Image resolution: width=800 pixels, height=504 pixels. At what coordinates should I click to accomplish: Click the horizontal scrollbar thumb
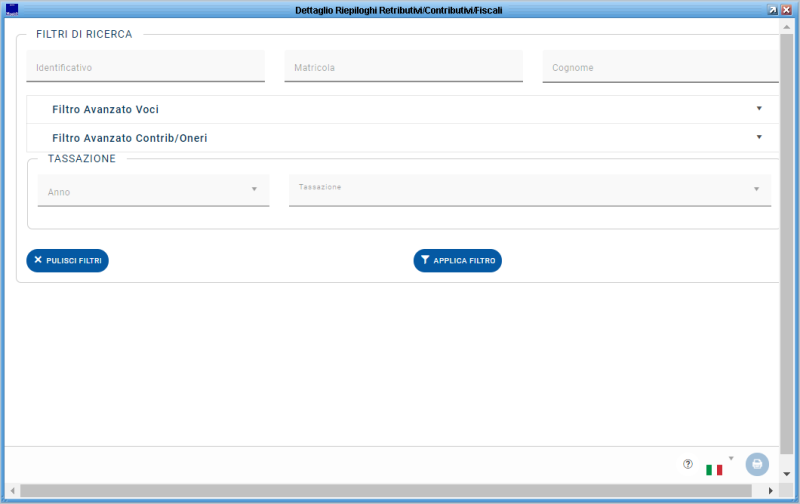(x=386, y=491)
